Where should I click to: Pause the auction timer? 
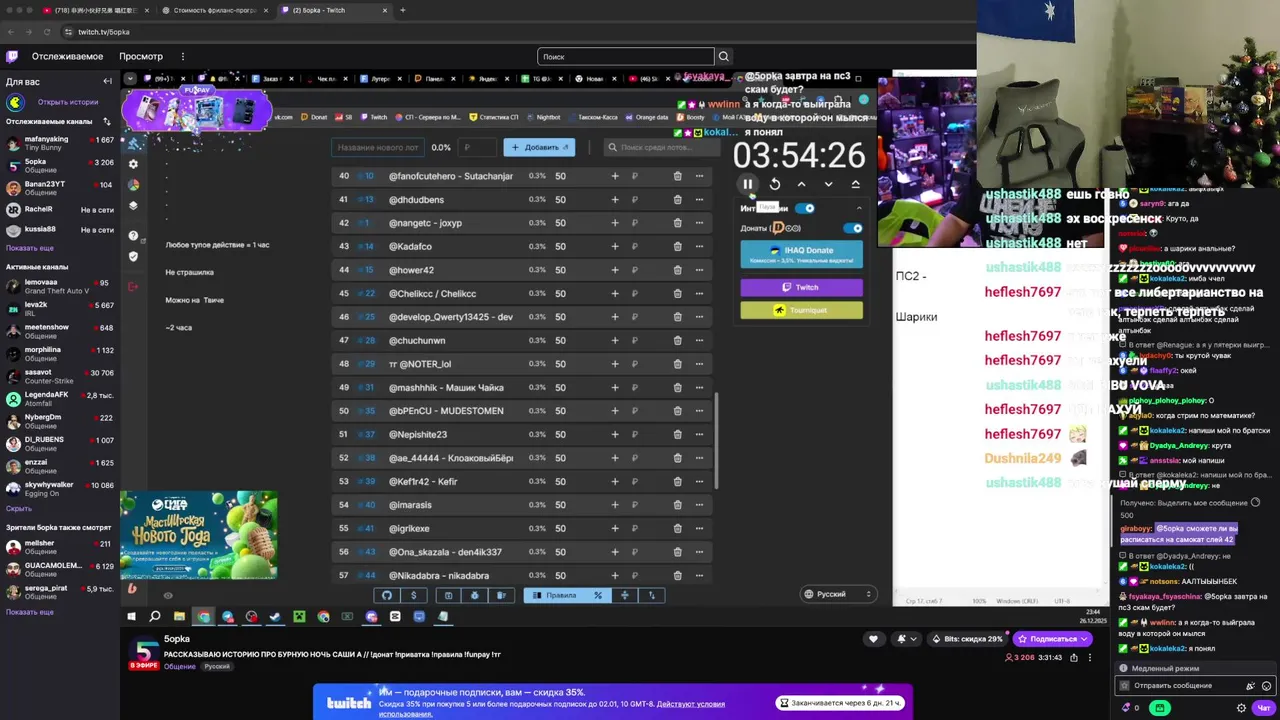(747, 184)
